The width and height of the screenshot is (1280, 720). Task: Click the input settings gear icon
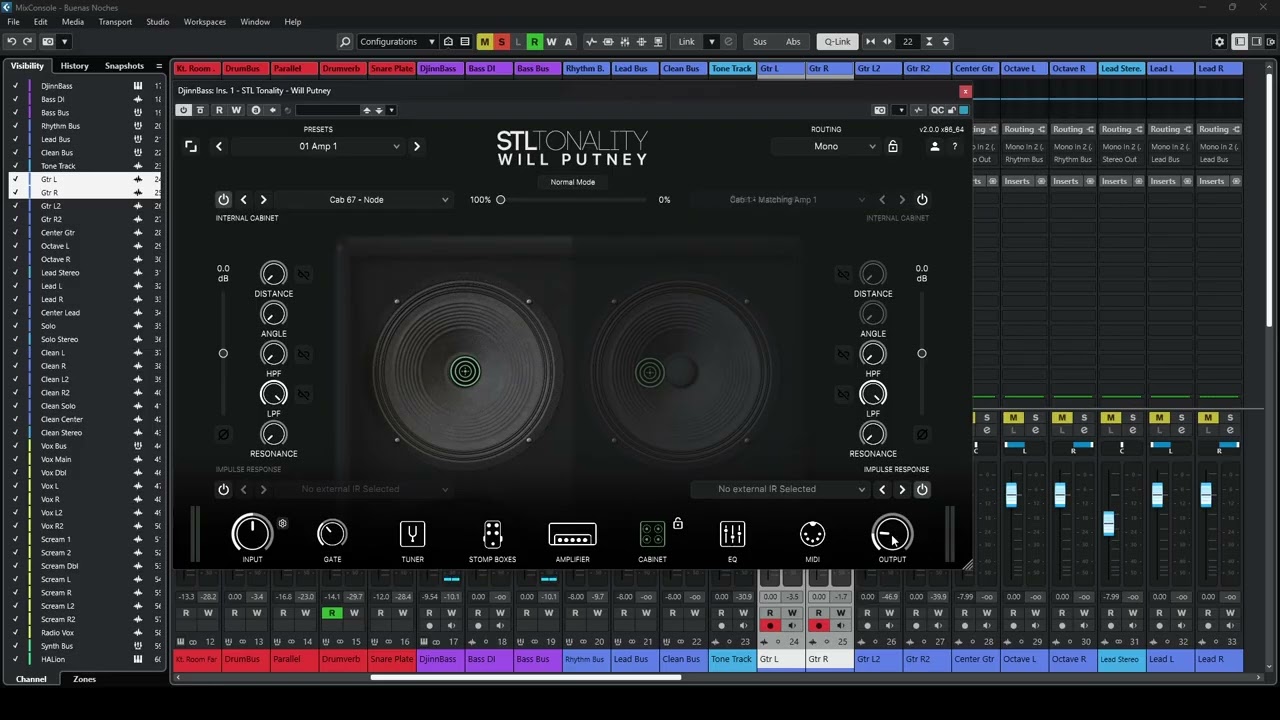pos(283,523)
